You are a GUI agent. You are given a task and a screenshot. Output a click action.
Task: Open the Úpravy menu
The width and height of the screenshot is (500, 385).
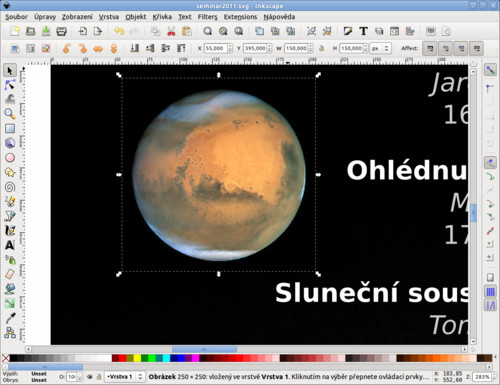coord(45,17)
